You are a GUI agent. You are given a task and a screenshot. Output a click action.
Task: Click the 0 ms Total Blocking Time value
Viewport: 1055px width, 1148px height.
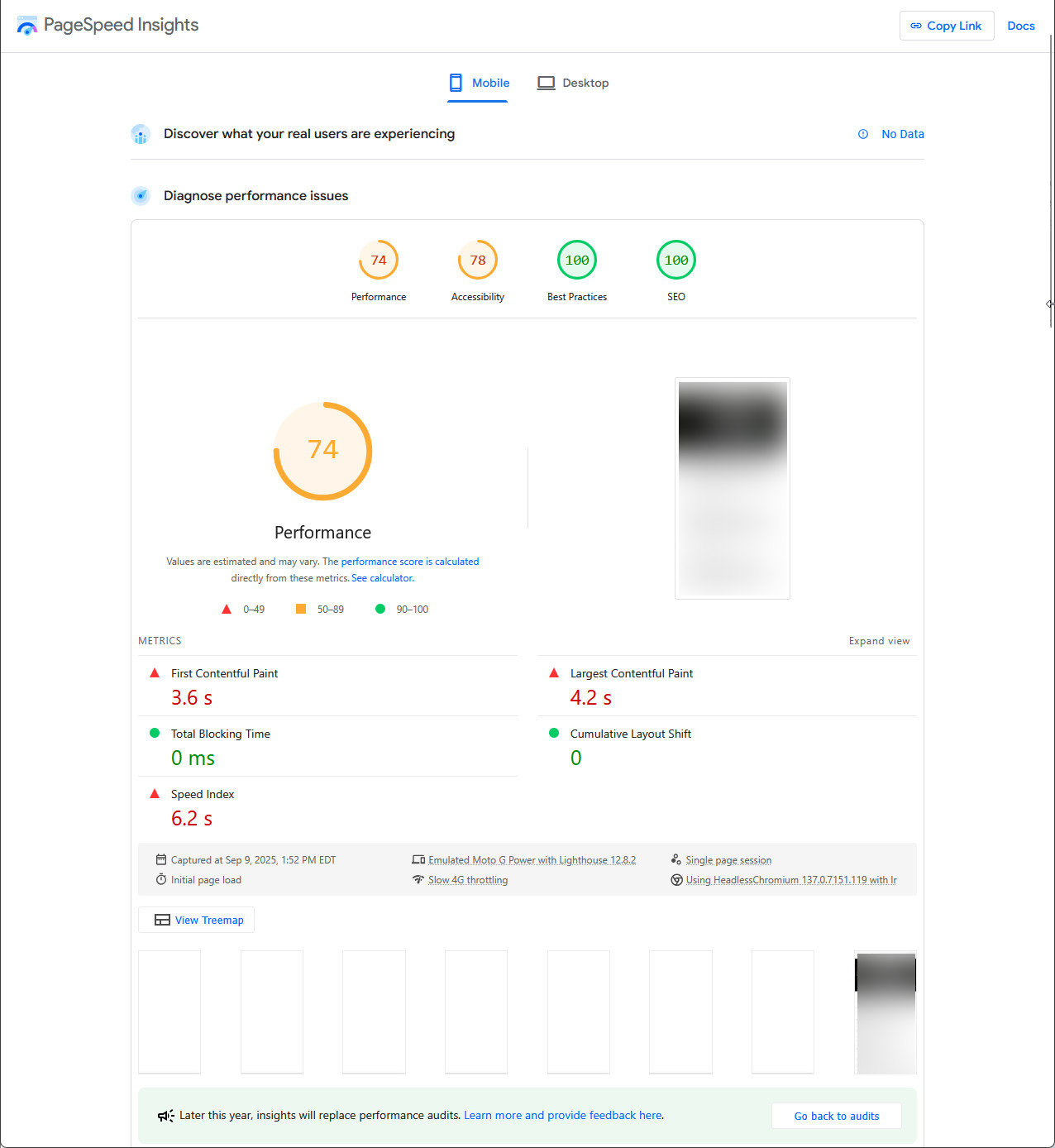pyautogui.click(x=193, y=758)
